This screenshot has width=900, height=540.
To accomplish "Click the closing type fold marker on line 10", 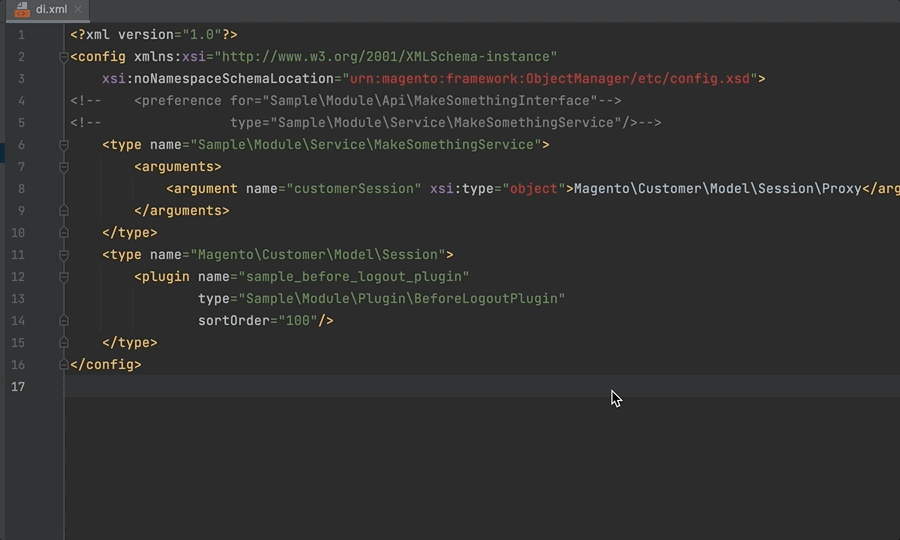I will tap(64, 232).
